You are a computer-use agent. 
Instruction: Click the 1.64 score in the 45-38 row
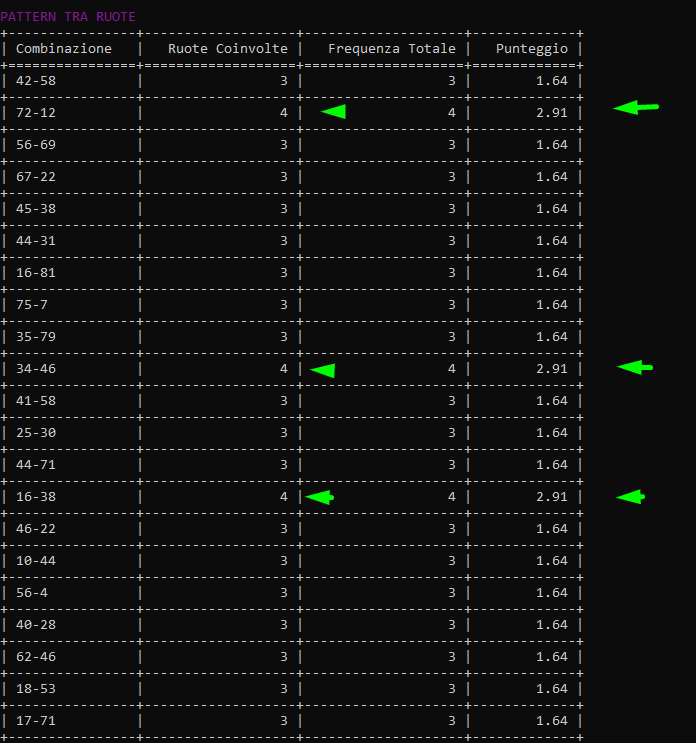tap(552, 209)
